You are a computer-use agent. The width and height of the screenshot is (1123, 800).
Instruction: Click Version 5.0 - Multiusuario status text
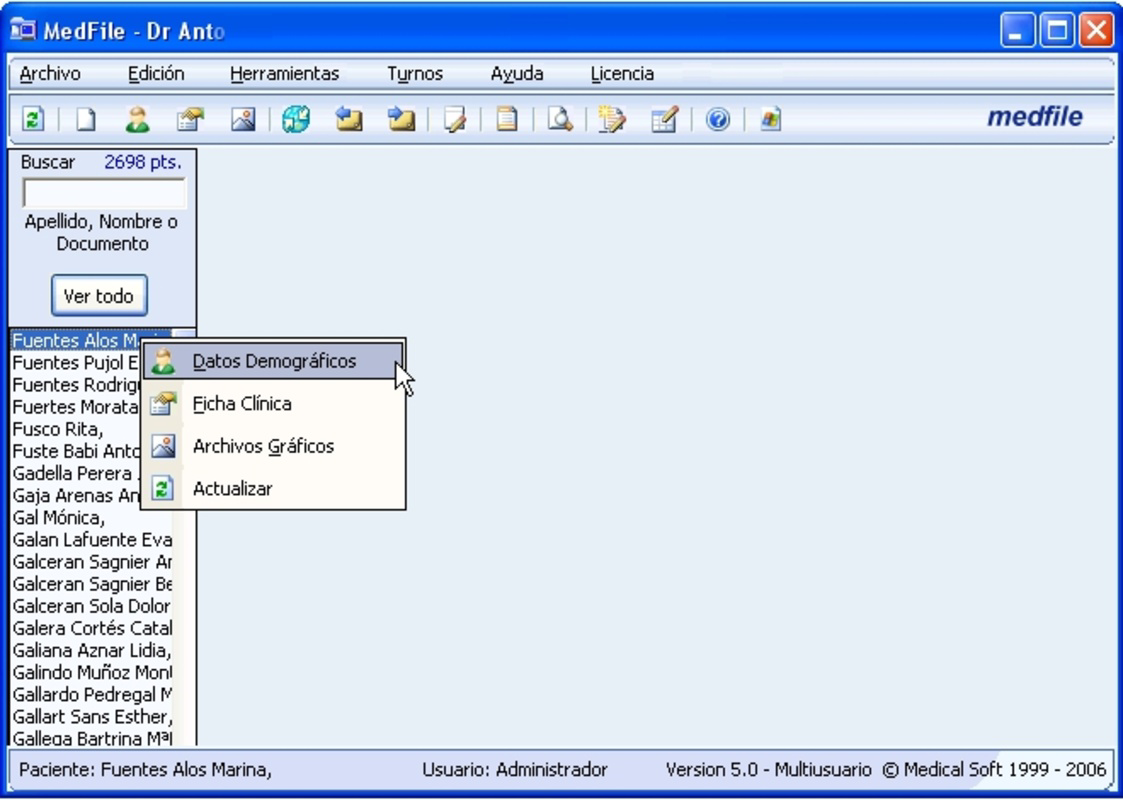(x=768, y=770)
